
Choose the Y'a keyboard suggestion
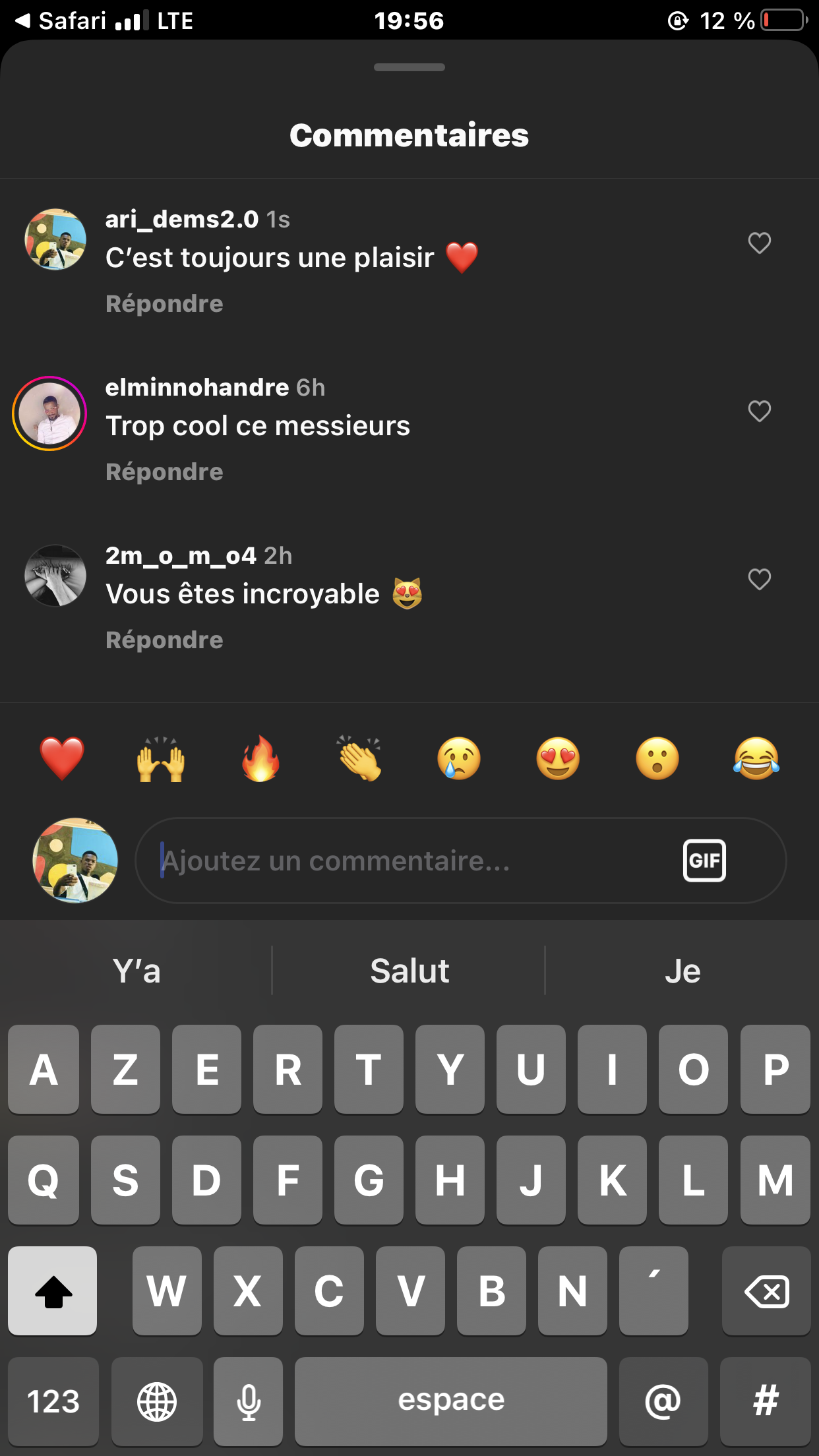coord(136,971)
